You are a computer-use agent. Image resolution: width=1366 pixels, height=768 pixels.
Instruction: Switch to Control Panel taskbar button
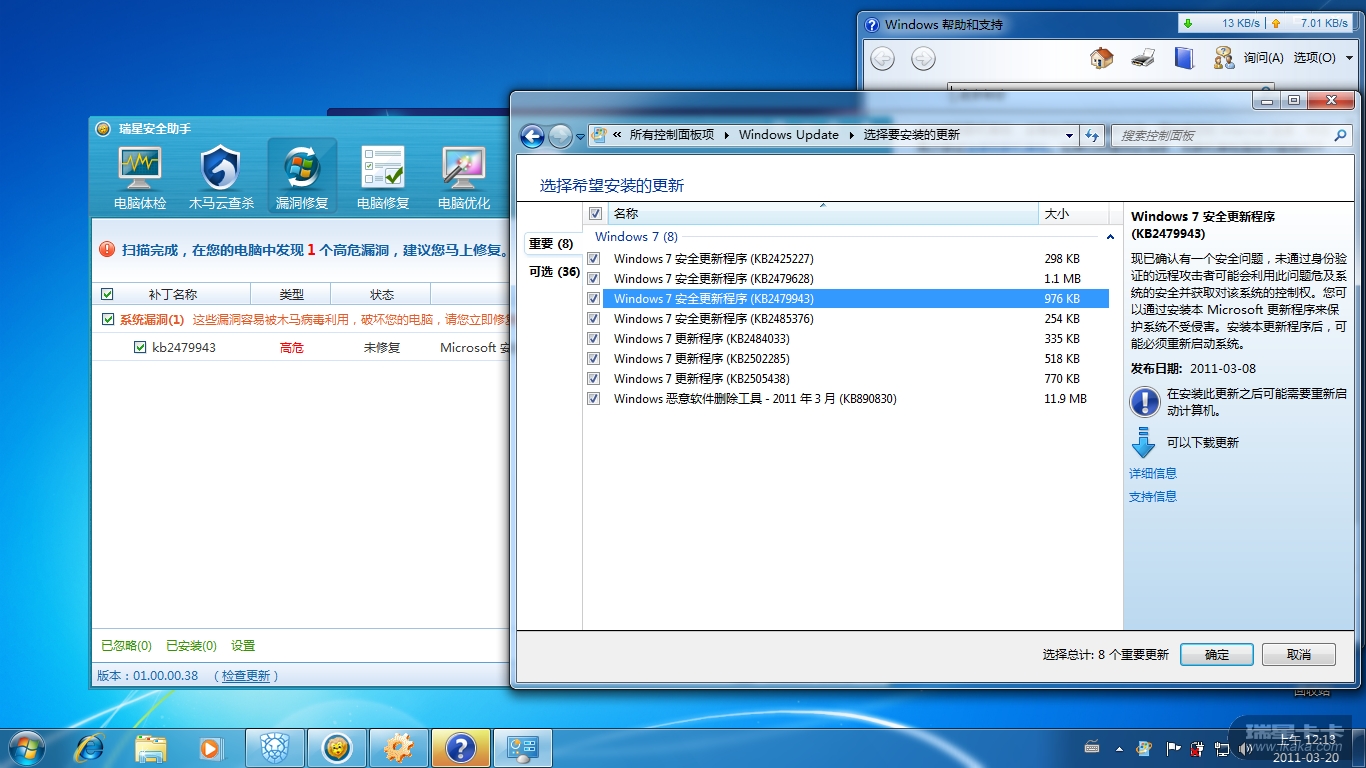point(523,747)
